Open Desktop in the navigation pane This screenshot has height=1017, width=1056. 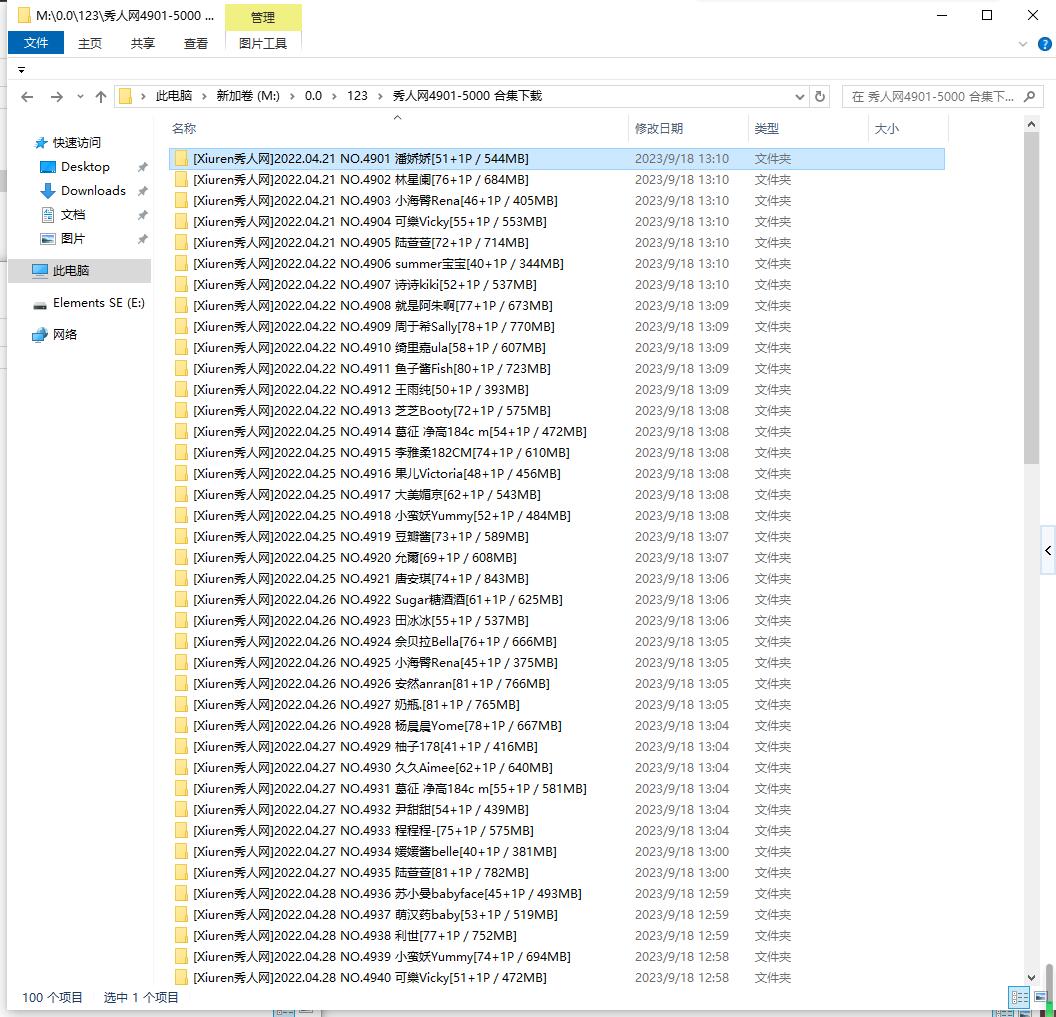click(x=85, y=166)
